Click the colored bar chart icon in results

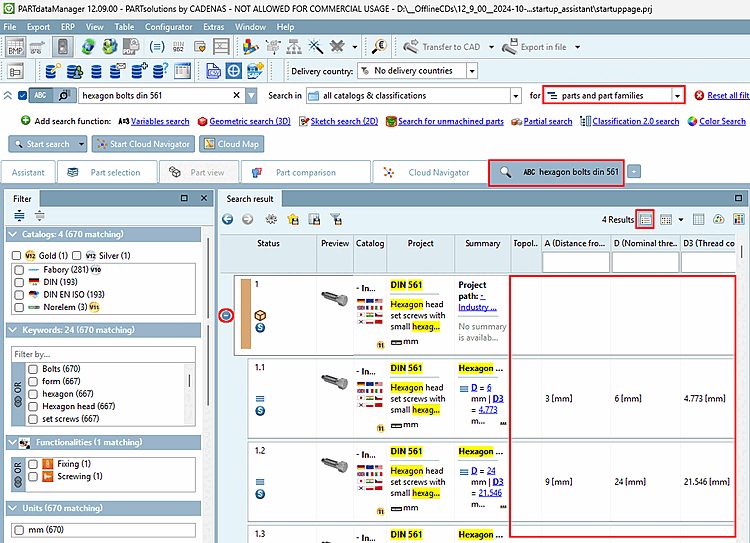(739, 220)
